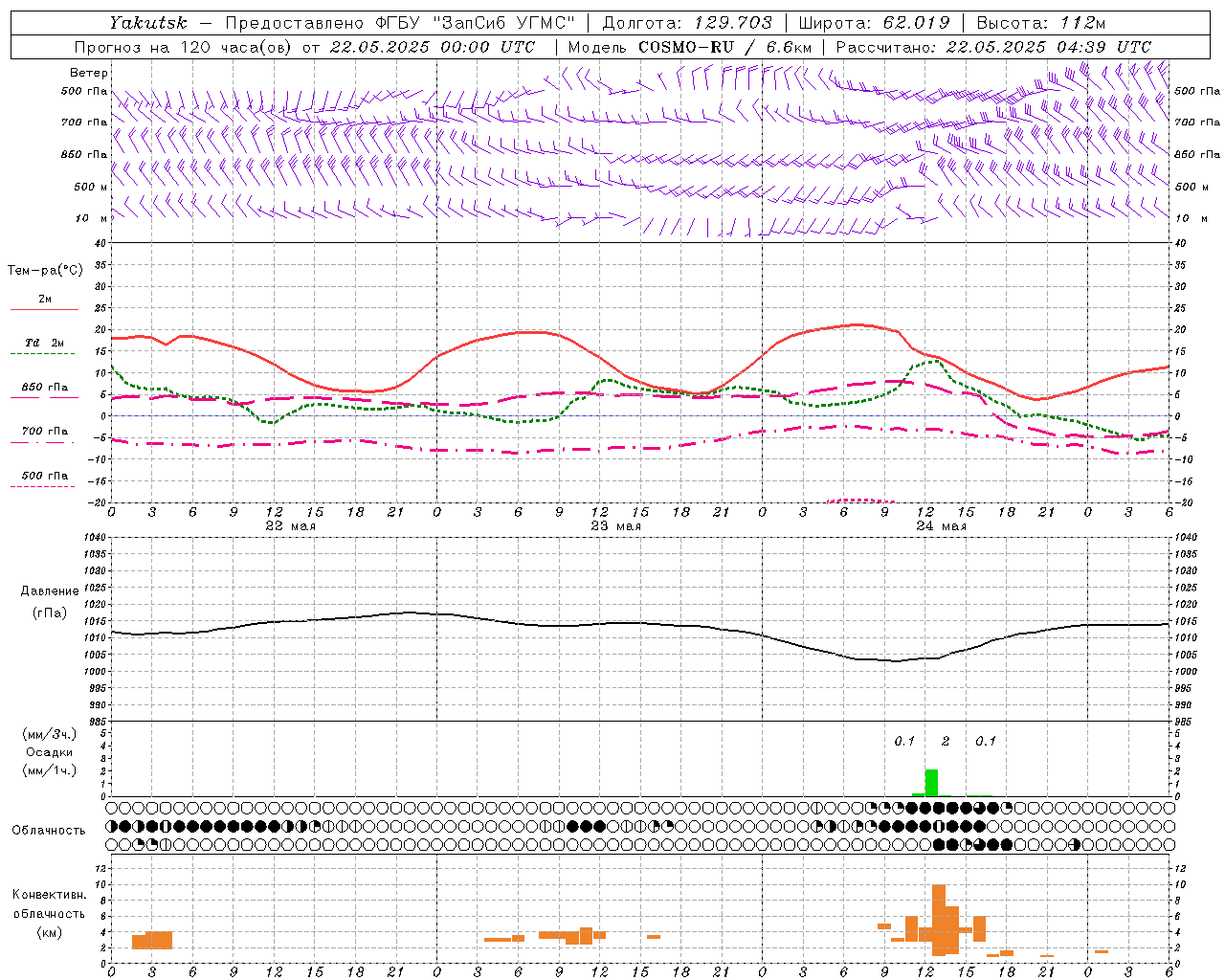Click the model name COSMO-RU / 6.6км
The image size is (1225, 980).
click(x=725, y=47)
